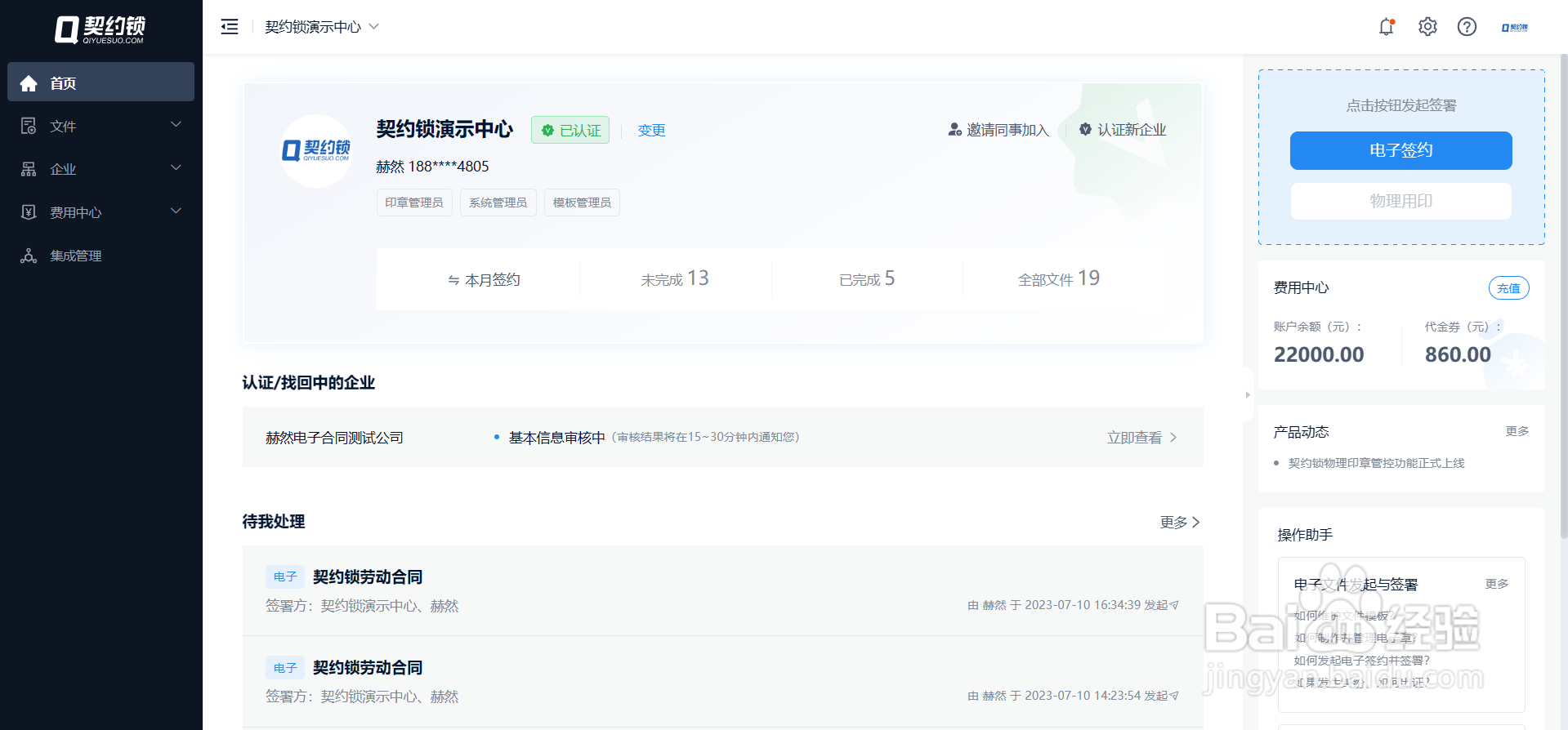1568x730 pixels.
Task: Expand the 费用中心 sidebar menu chevron
Action: tap(176, 211)
